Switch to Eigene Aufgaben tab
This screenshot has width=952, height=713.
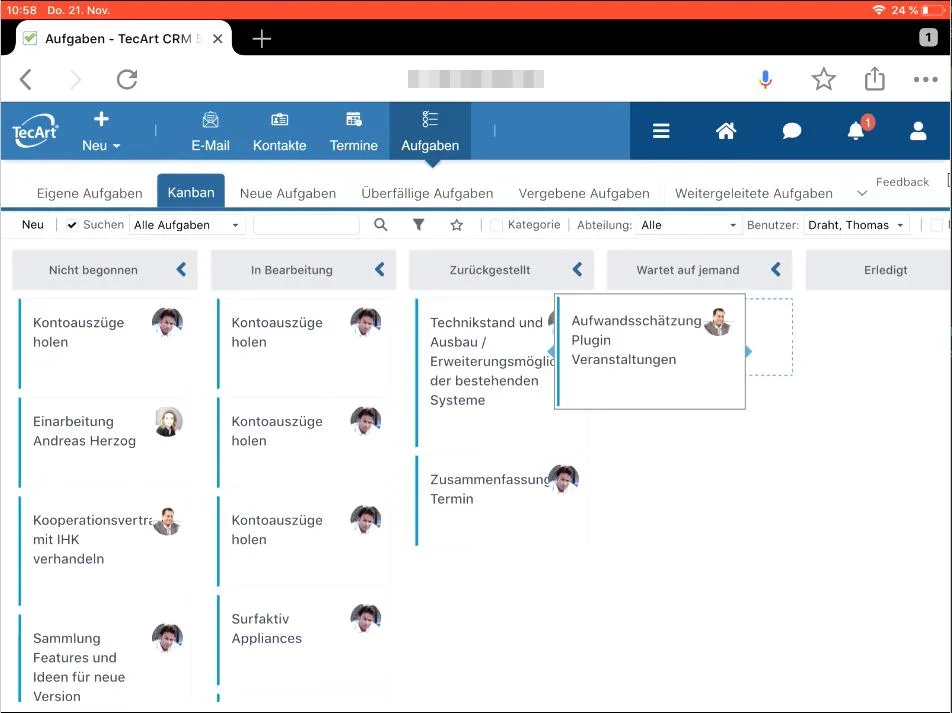[x=90, y=193]
